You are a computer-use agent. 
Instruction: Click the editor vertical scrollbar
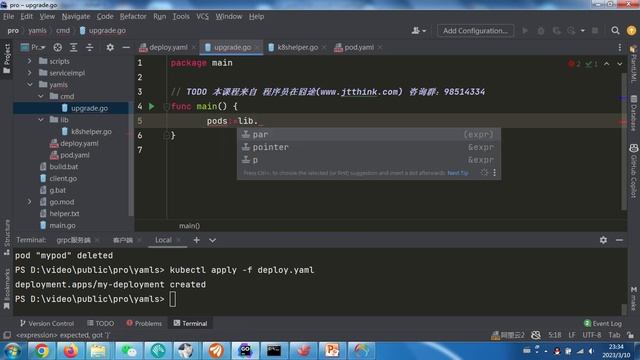coord(624,141)
